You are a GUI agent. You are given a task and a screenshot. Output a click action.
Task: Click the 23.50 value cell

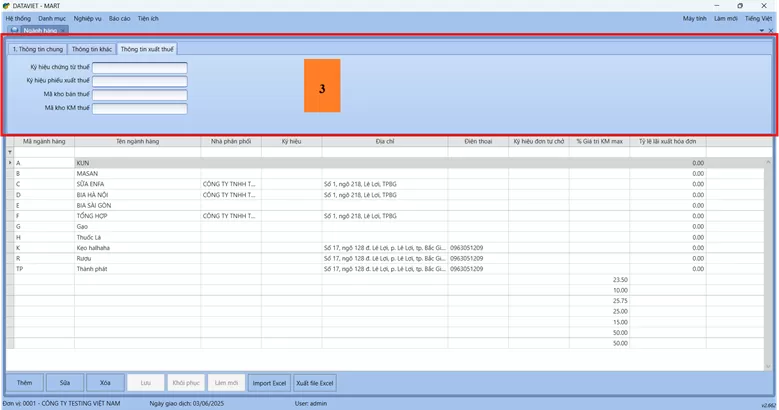(x=600, y=280)
